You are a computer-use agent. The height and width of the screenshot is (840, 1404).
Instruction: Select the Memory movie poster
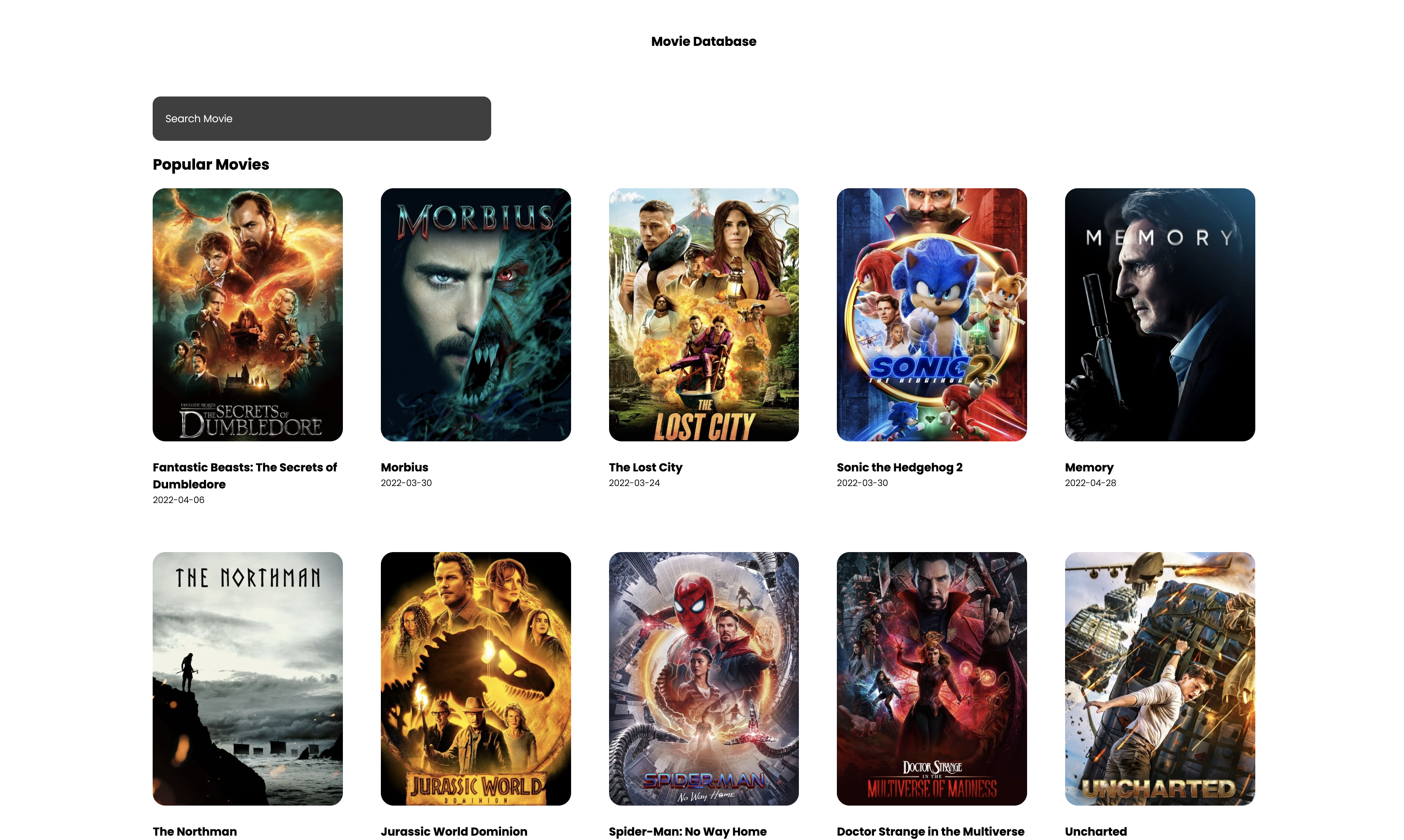click(1160, 315)
